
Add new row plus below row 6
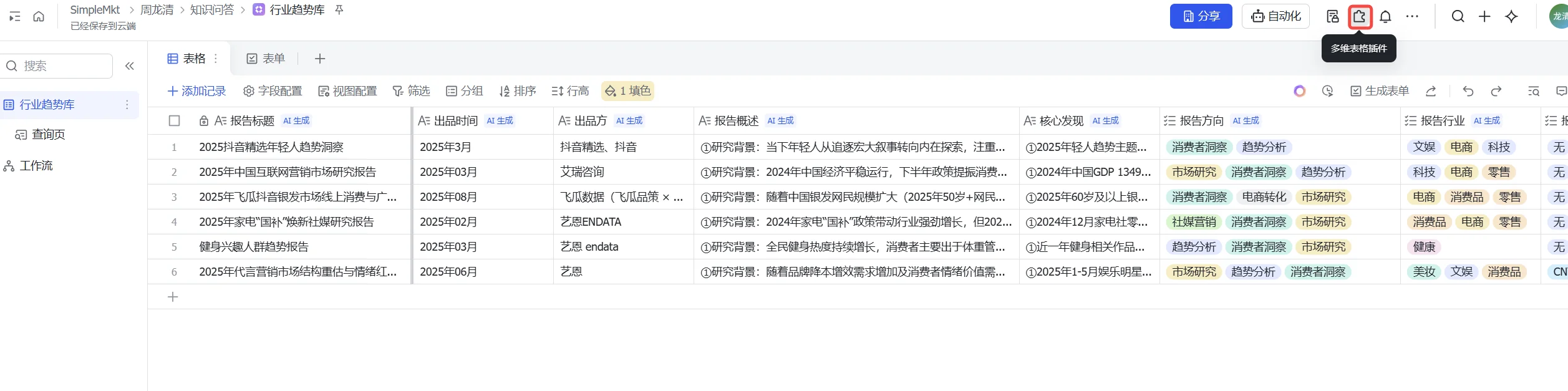[x=173, y=297]
